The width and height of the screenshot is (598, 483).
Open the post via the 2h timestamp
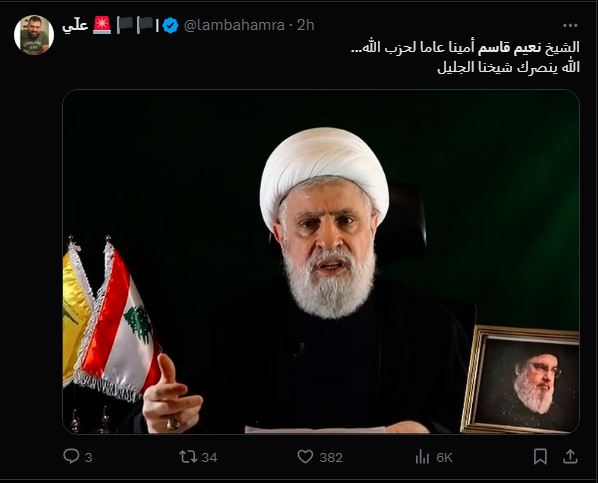click(305, 25)
